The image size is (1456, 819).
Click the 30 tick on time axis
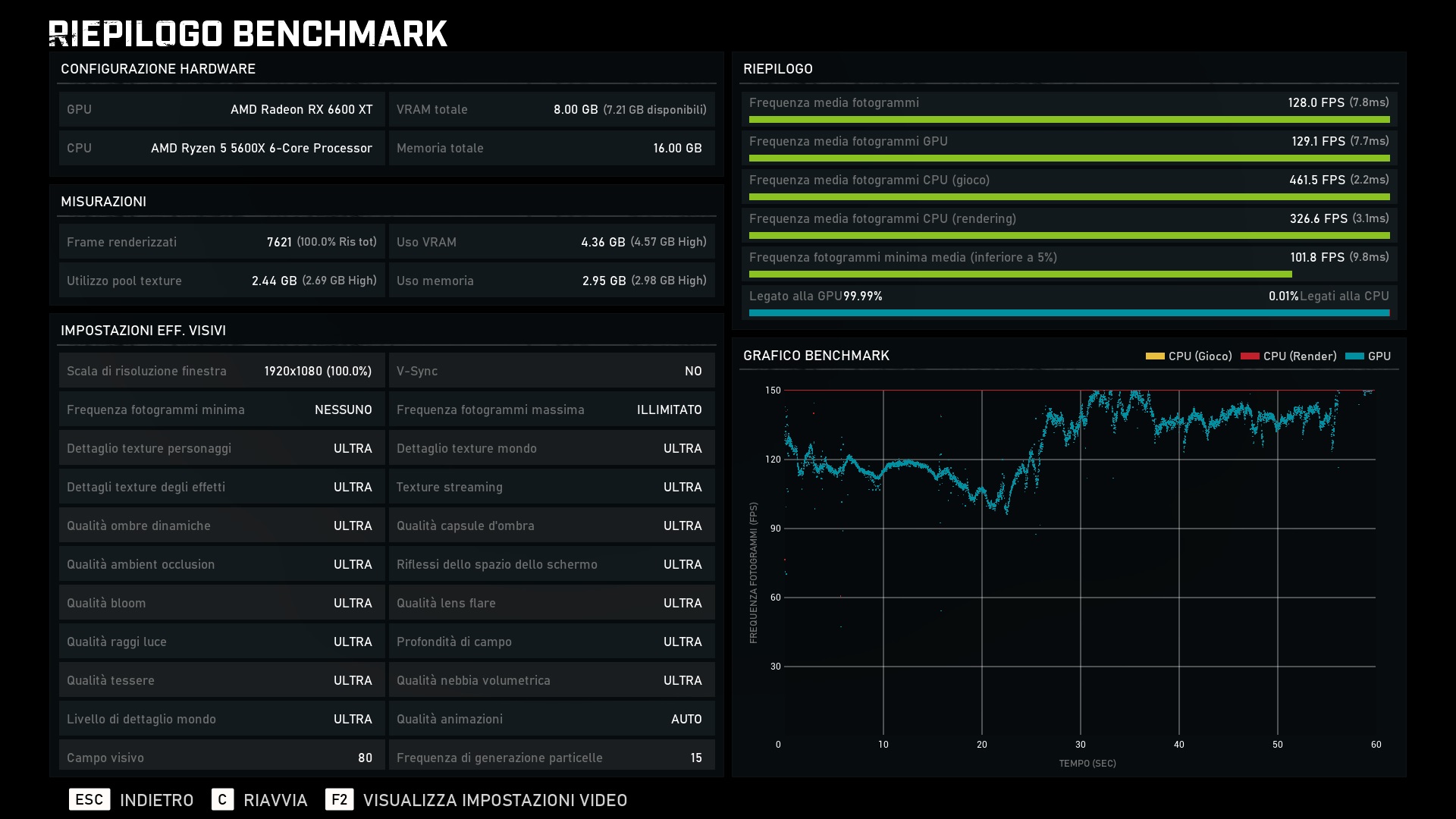click(1081, 745)
